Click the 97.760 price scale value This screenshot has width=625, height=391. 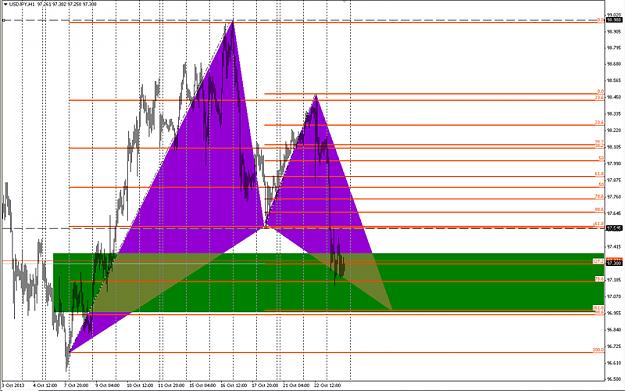614,197
